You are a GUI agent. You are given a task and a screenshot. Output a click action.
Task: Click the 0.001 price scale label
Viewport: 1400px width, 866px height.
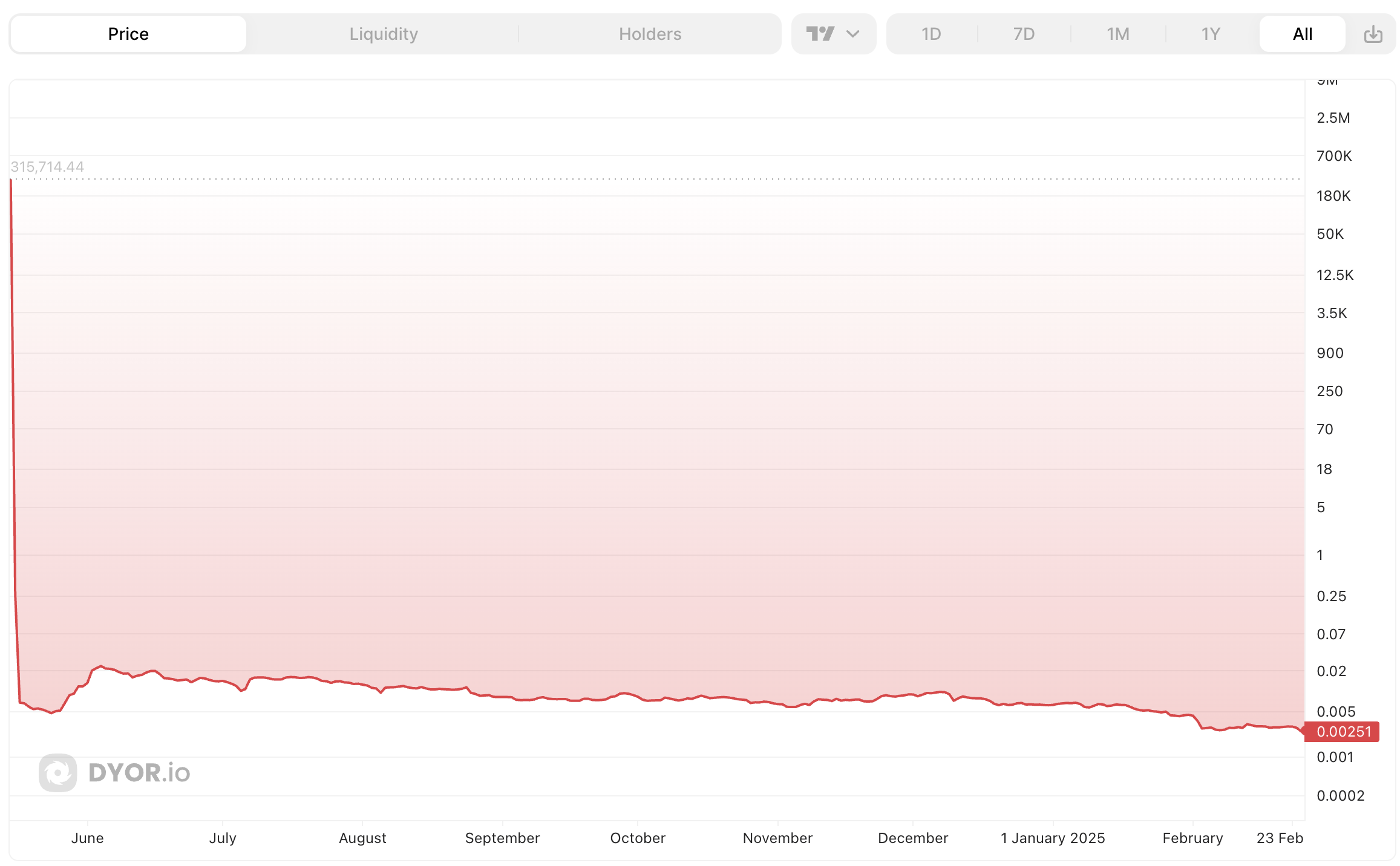(x=1335, y=757)
